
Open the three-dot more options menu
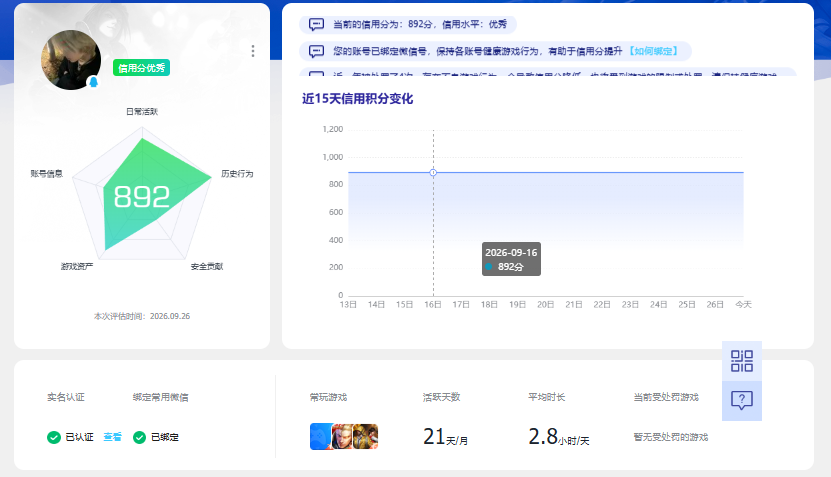(253, 51)
